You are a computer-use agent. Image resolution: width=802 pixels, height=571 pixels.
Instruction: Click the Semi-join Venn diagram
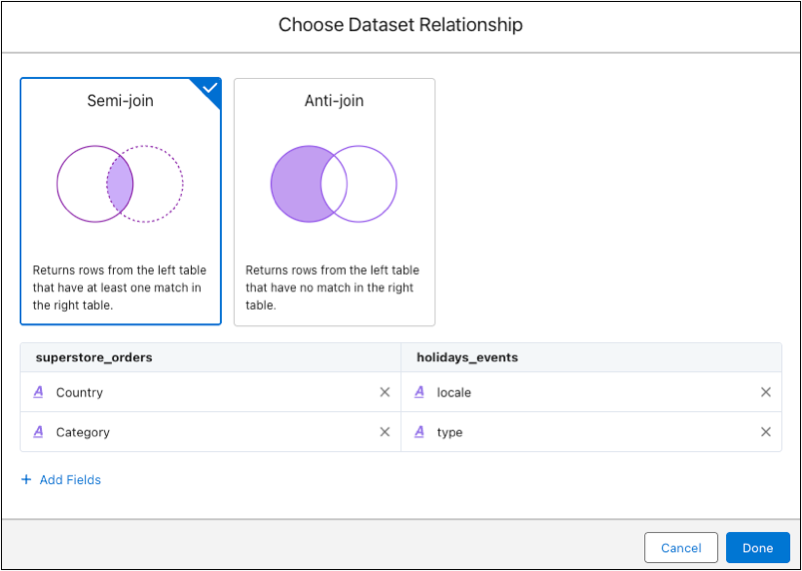click(x=120, y=184)
